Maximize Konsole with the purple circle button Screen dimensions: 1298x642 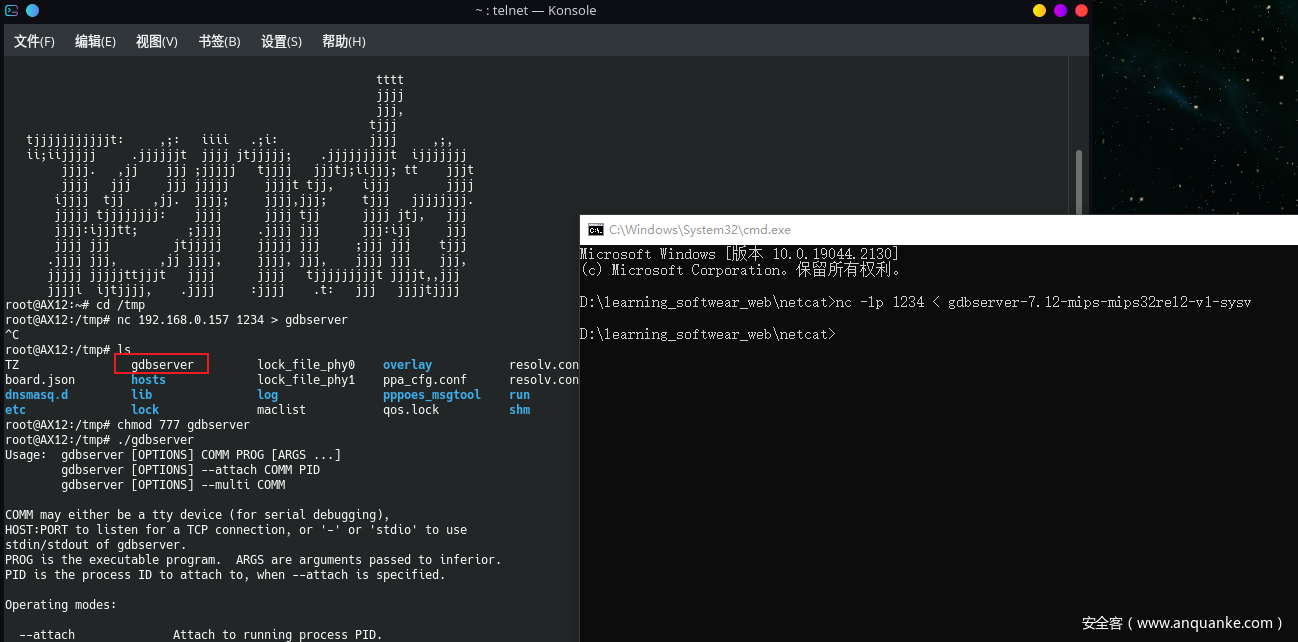pyautogui.click(x=1060, y=11)
